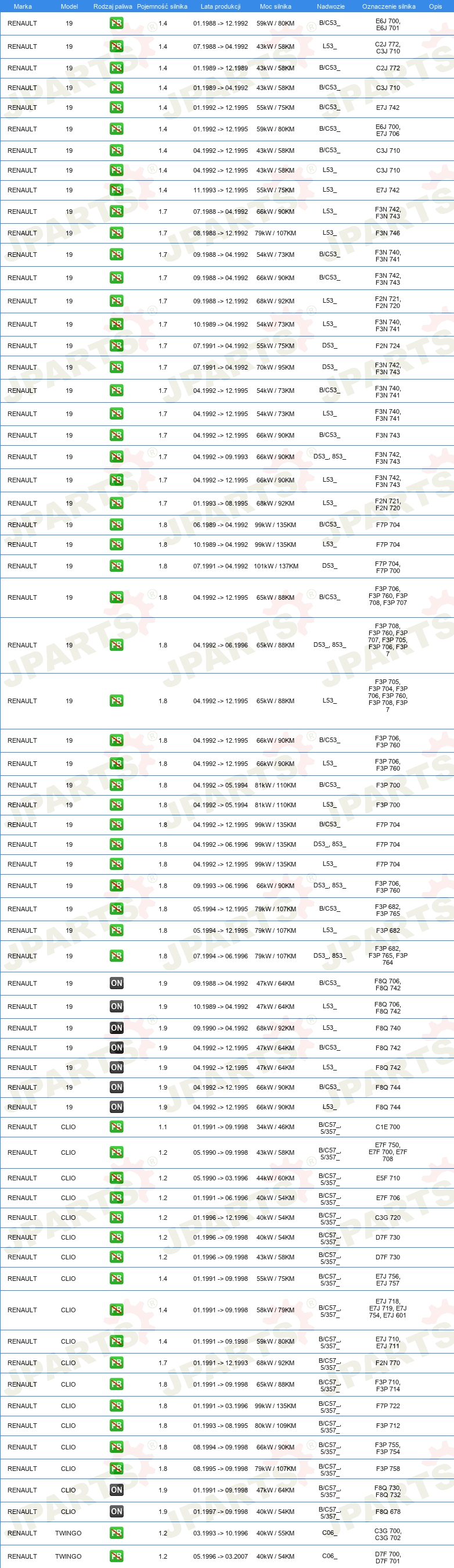Click petrol icon in Twingo D7F 700 row
Image resolution: width=454 pixels, height=1568 pixels.
[x=116, y=1556]
